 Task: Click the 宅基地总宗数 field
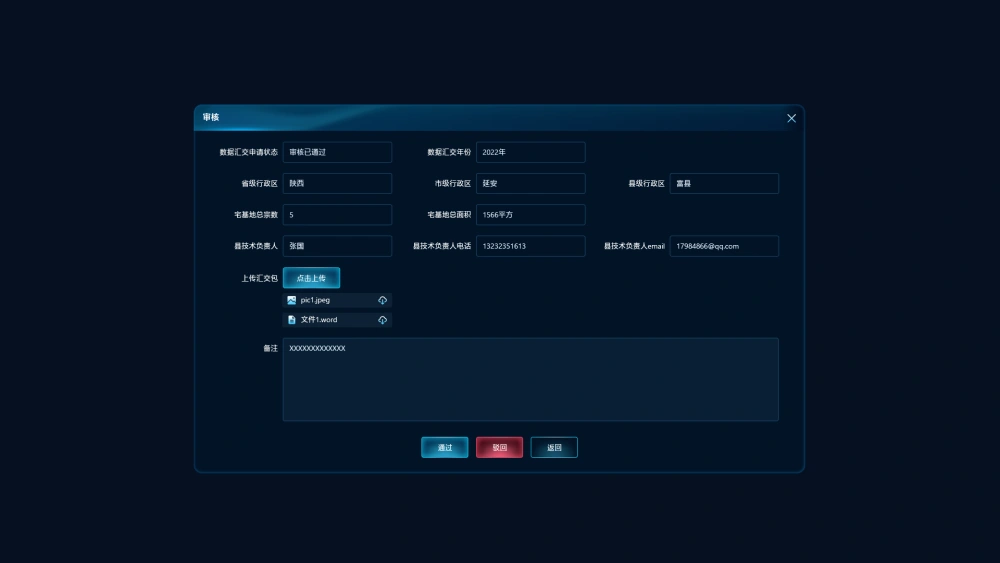337,215
